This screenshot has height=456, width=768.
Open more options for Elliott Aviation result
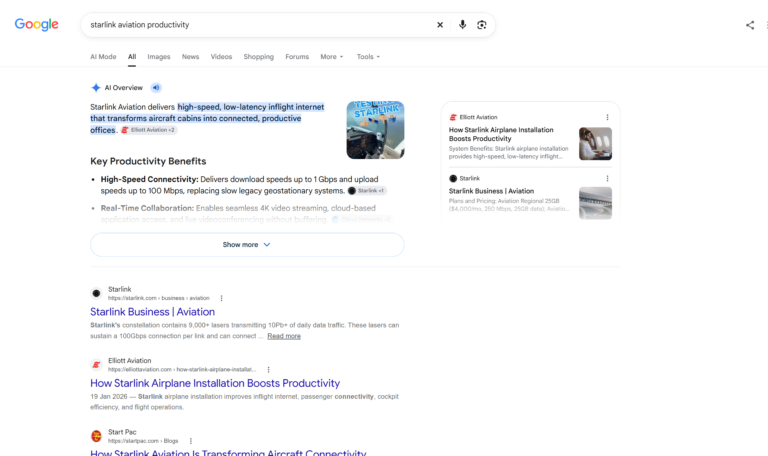click(268, 370)
